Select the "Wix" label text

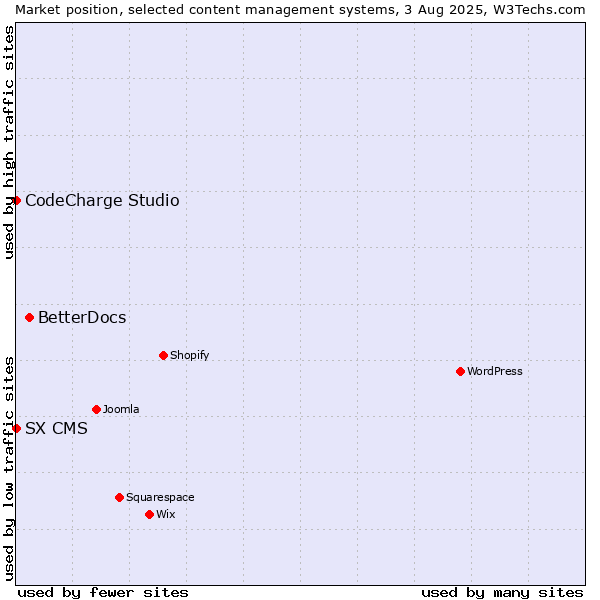tap(166, 514)
